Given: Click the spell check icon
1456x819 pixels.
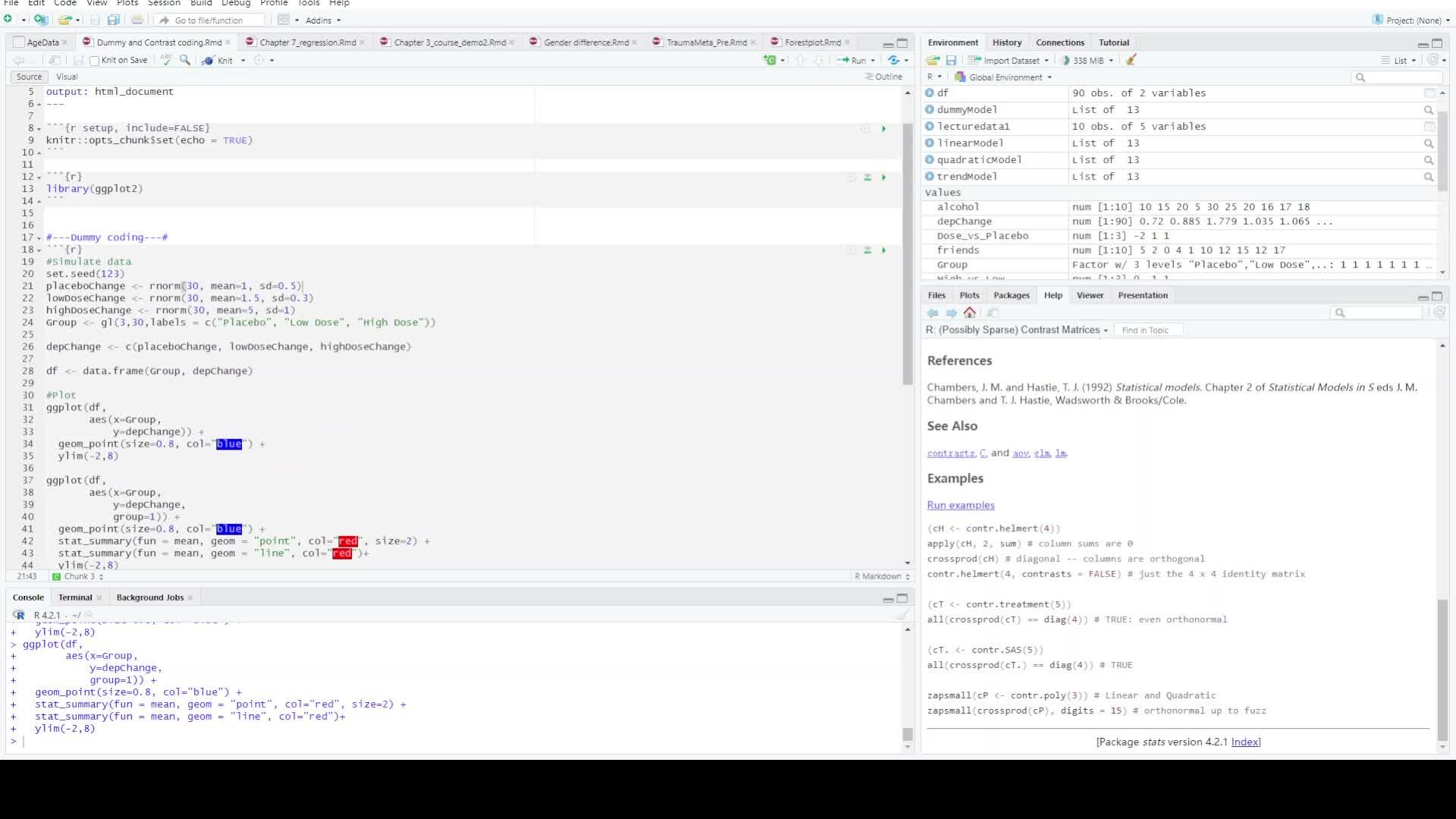Looking at the screenshot, I should pos(167,60).
